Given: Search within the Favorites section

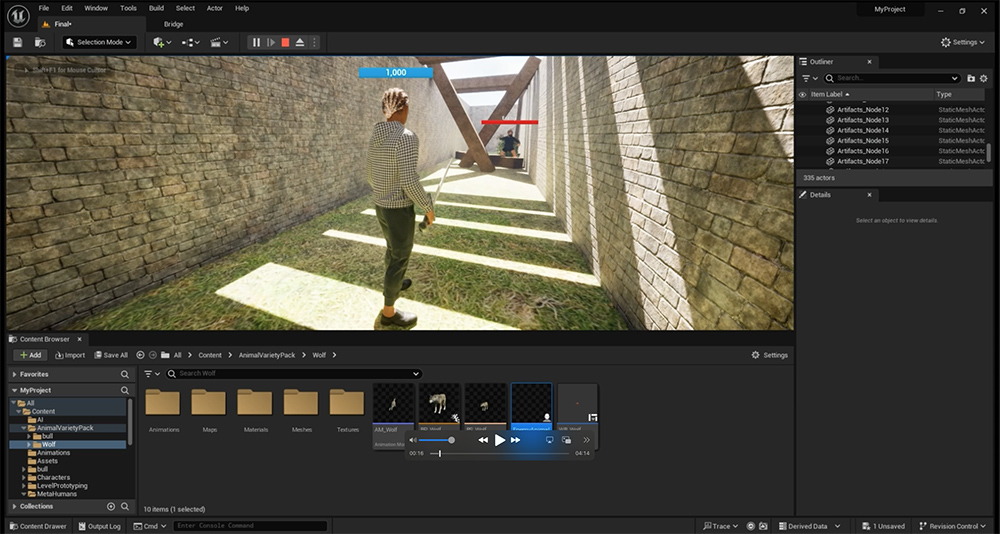Looking at the screenshot, I should tap(125, 375).
